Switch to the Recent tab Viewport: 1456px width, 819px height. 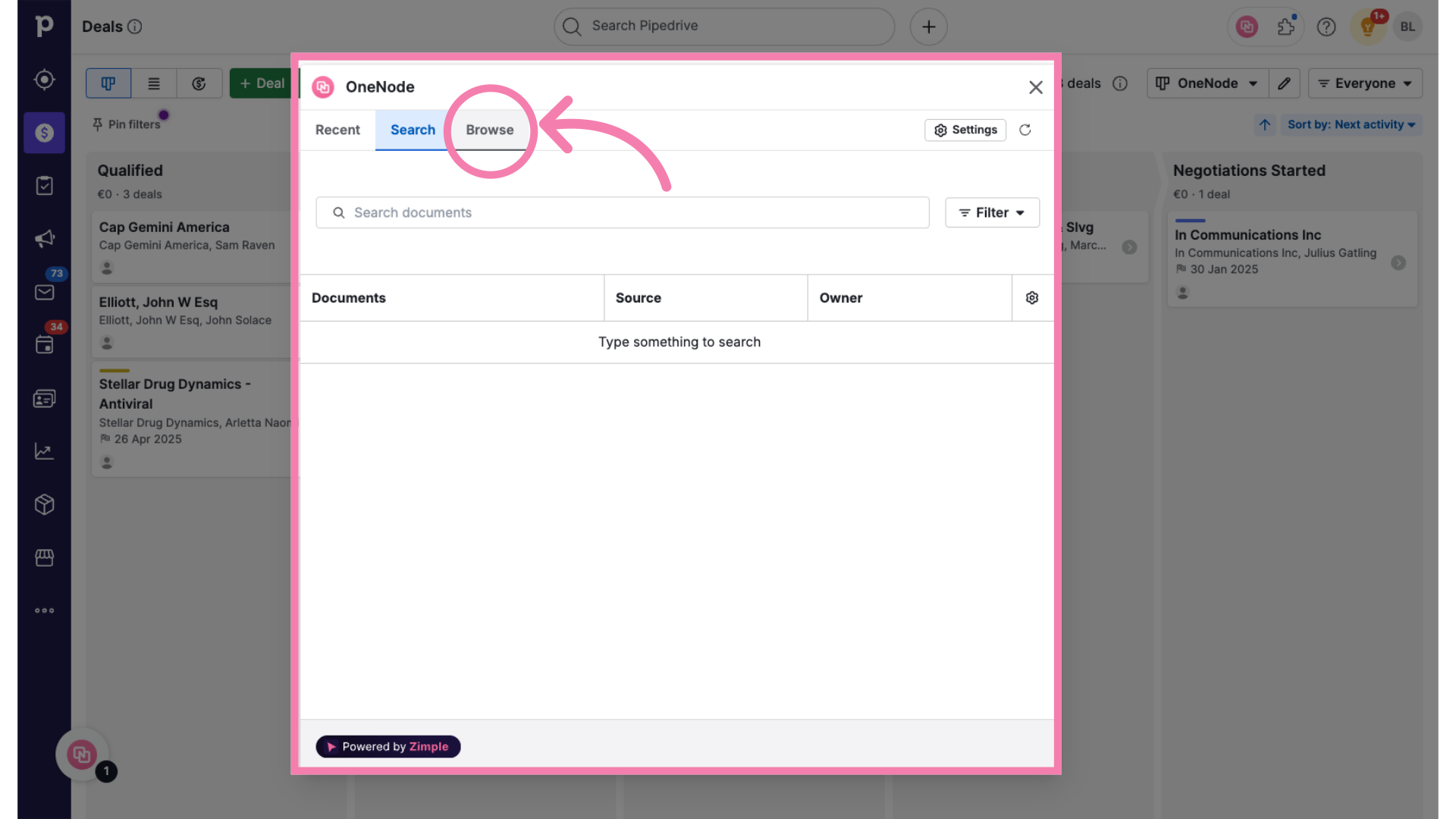tap(337, 129)
